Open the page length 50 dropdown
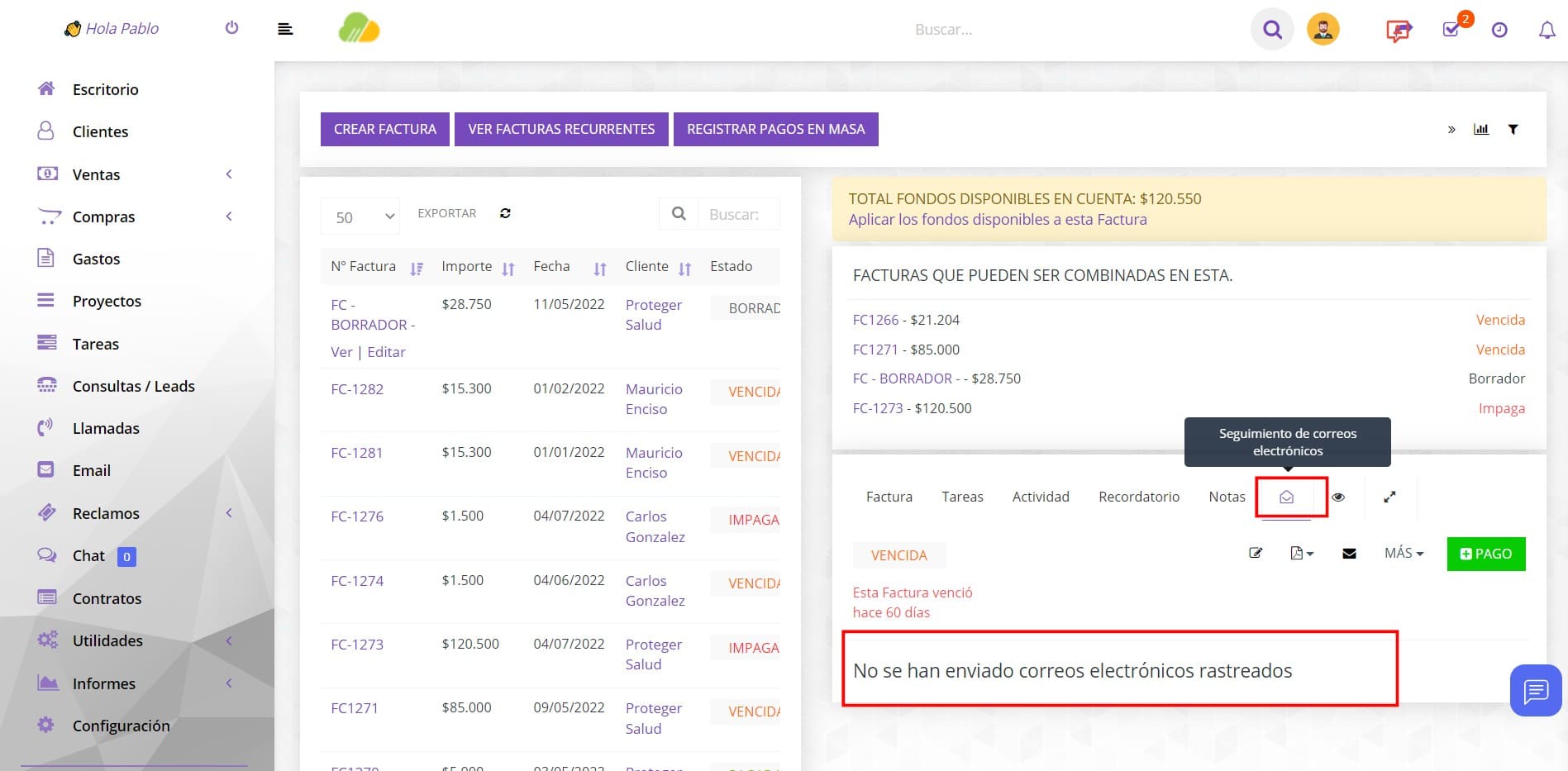 pyautogui.click(x=360, y=217)
